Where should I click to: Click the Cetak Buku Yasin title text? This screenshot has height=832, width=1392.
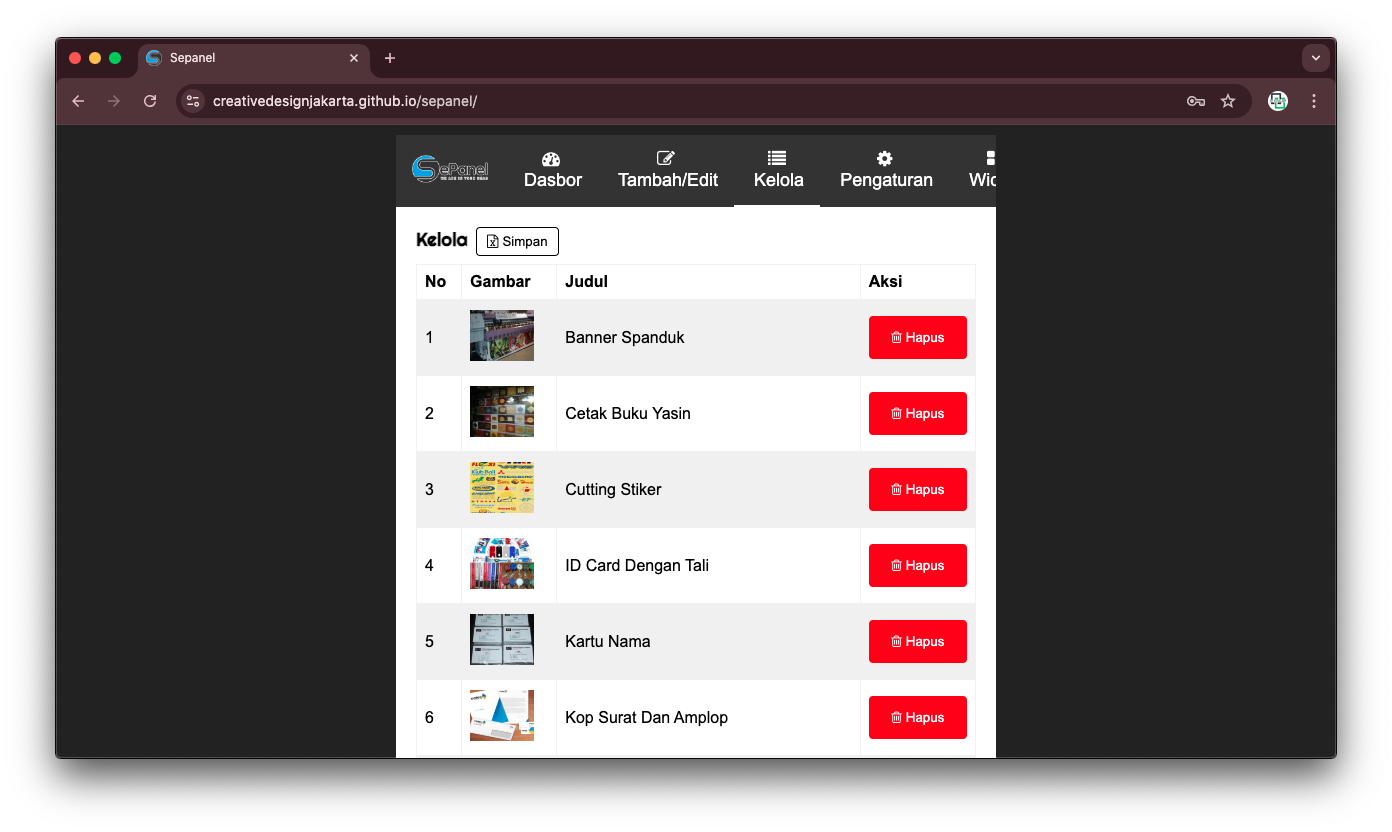[628, 413]
